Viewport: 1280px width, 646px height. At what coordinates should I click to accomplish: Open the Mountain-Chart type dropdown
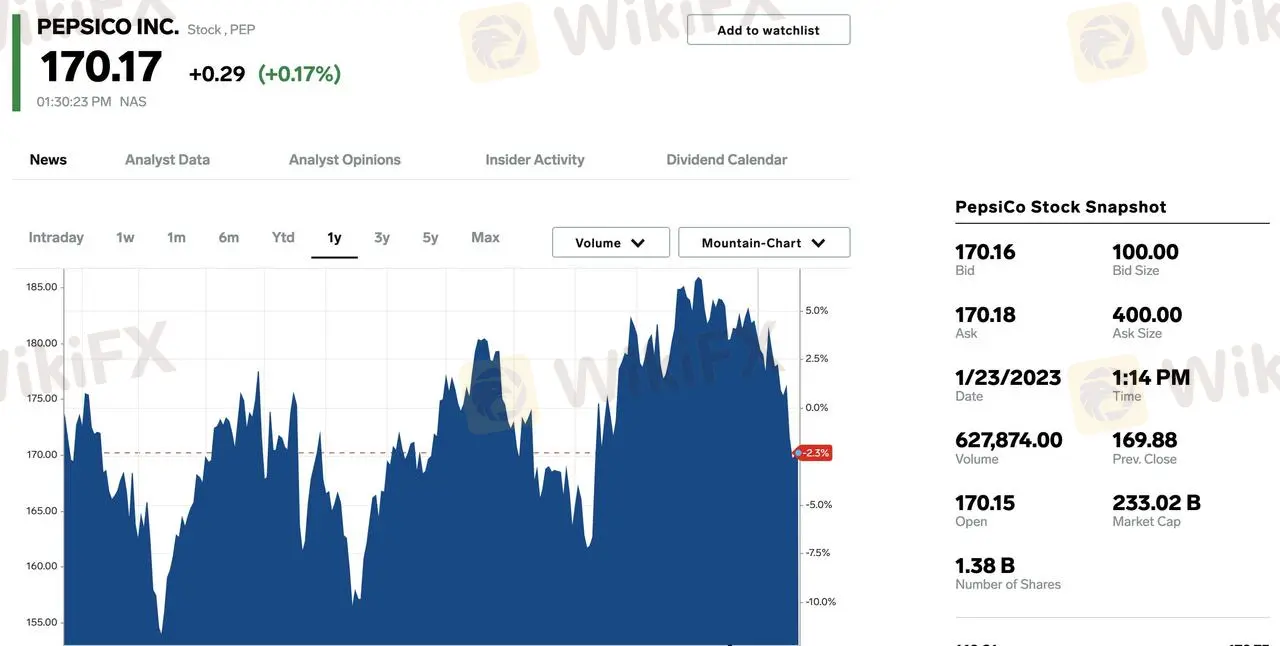pos(763,243)
